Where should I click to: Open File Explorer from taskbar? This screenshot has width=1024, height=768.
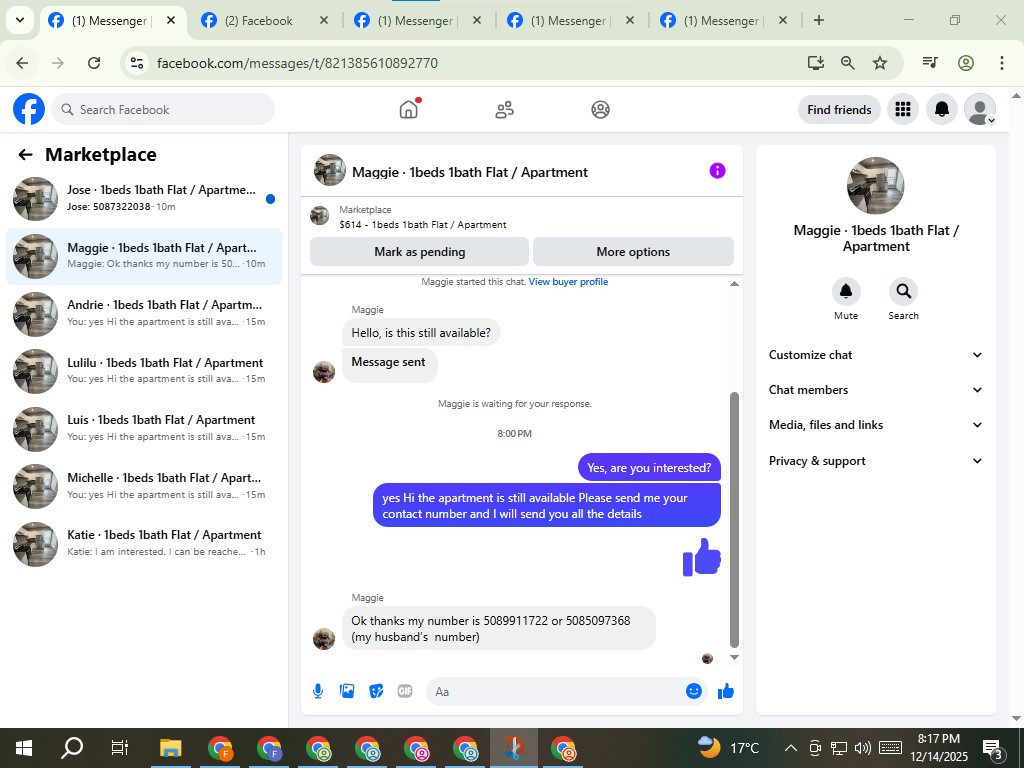click(x=171, y=748)
